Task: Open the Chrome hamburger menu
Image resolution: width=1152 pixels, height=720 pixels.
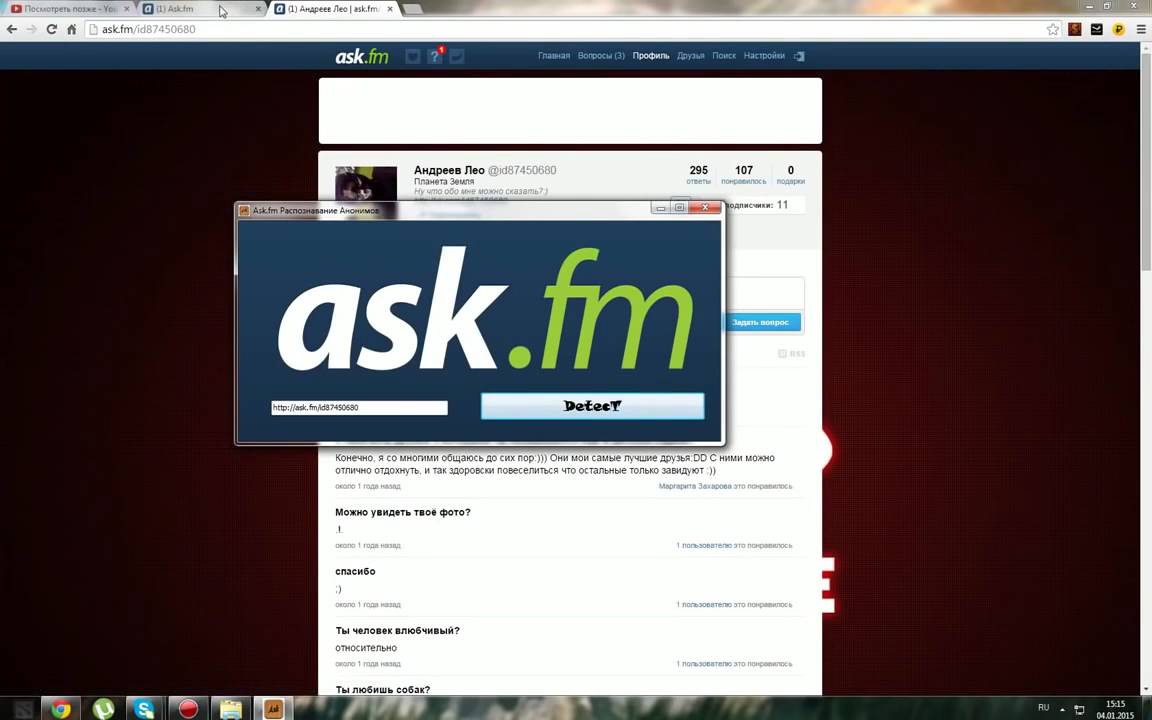Action: coord(1139,30)
